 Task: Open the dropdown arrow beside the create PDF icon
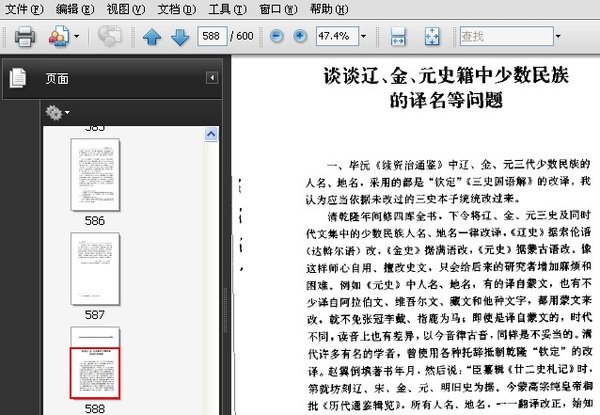pyautogui.click(x=76, y=38)
